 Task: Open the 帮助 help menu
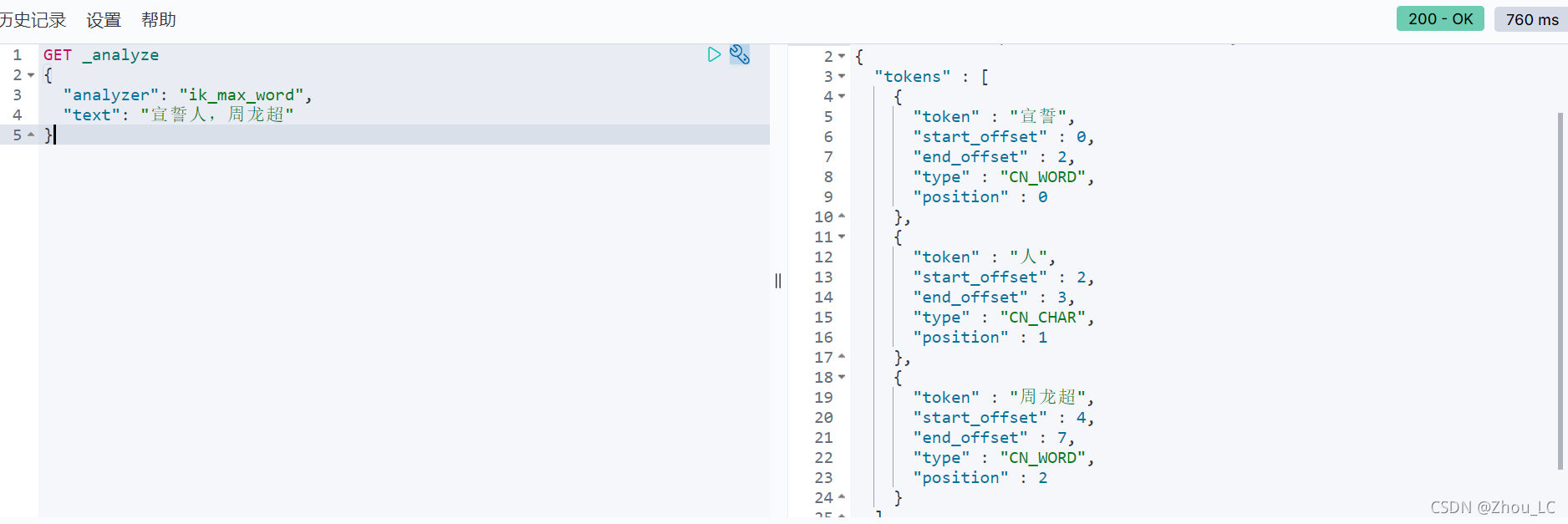(159, 20)
